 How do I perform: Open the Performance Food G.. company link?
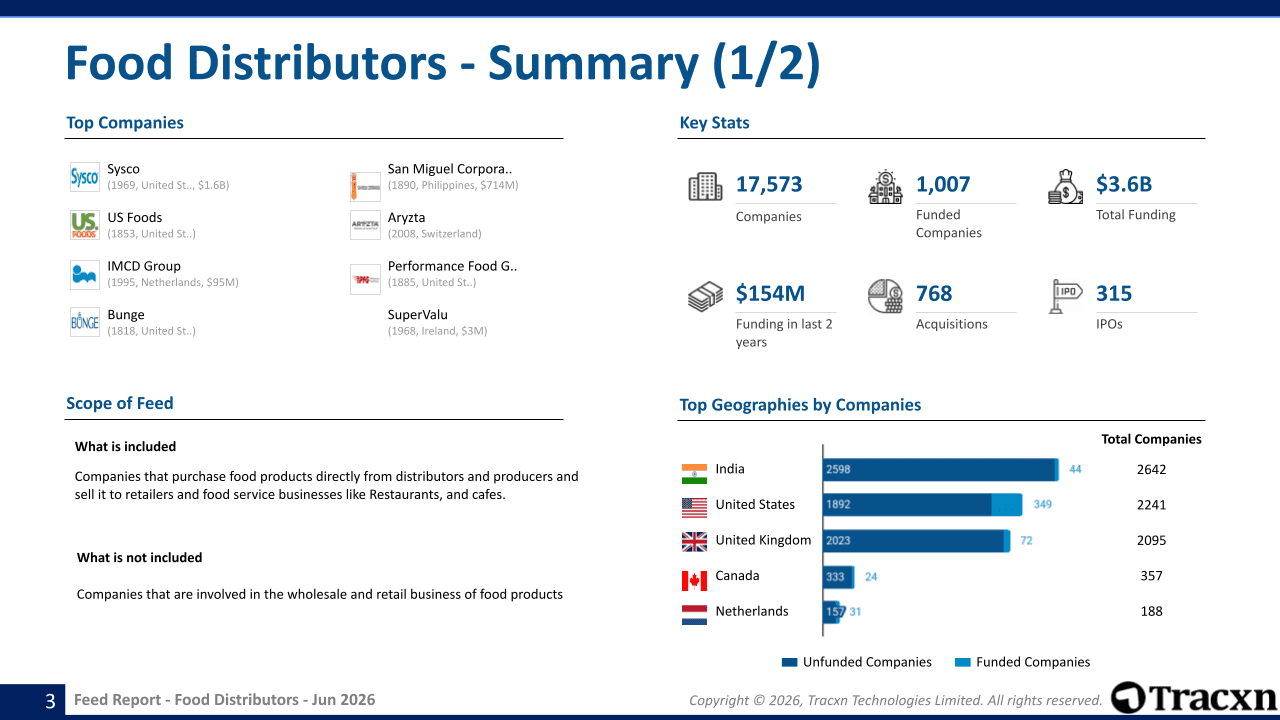click(452, 266)
